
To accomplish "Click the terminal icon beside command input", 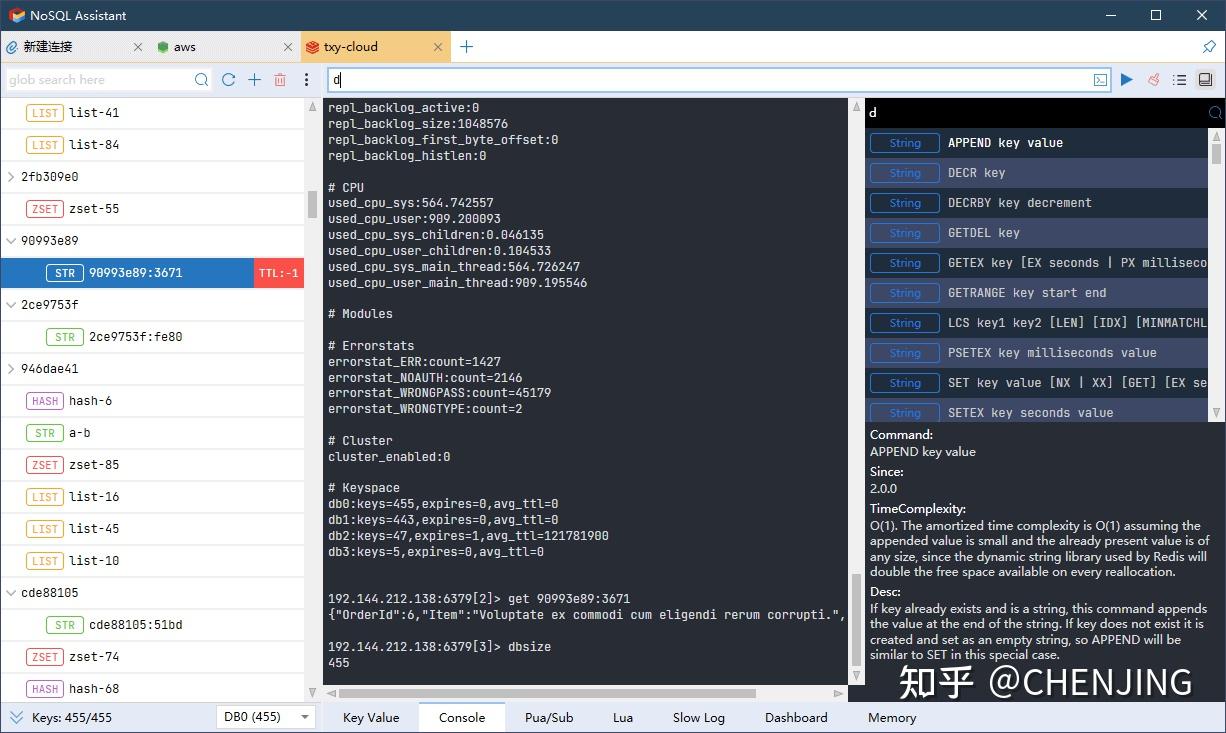I will pyautogui.click(x=1100, y=79).
